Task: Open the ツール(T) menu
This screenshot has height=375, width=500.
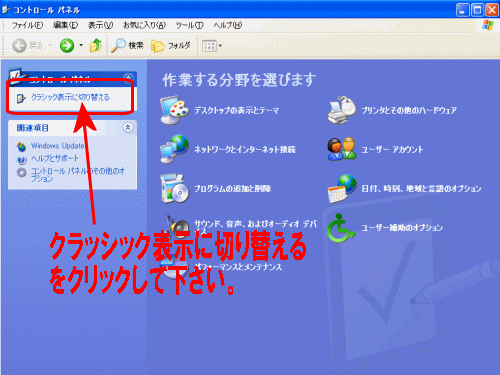Action: pyautogui.click(x=189, y=25)
